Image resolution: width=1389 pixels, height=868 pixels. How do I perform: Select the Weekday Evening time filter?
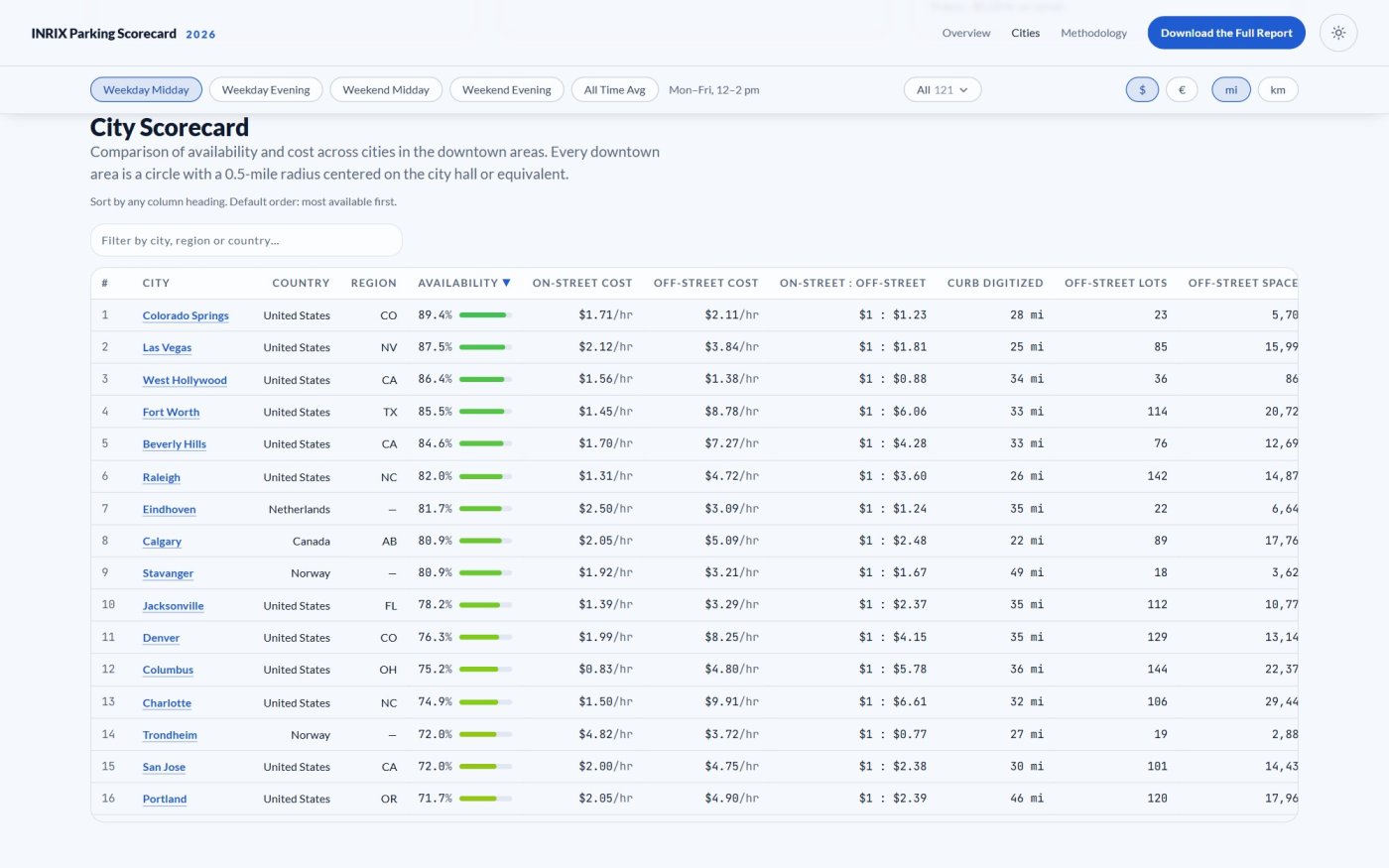tap(266, 89)
